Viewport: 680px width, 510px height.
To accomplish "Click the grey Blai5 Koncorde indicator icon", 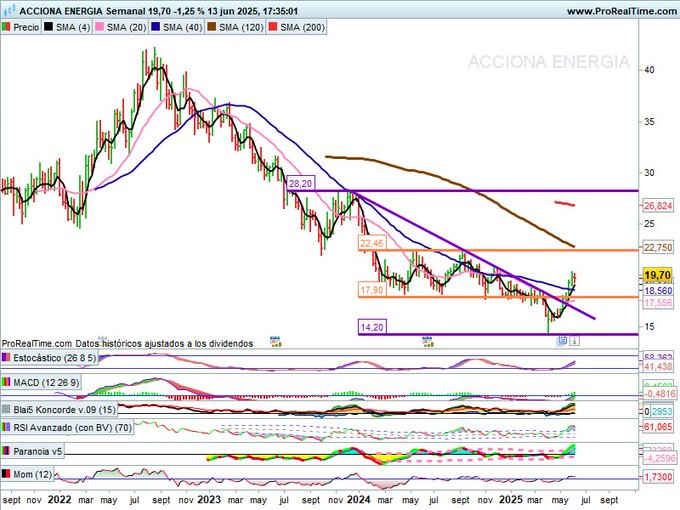I will pyautogui.click(x=7, y=409).
